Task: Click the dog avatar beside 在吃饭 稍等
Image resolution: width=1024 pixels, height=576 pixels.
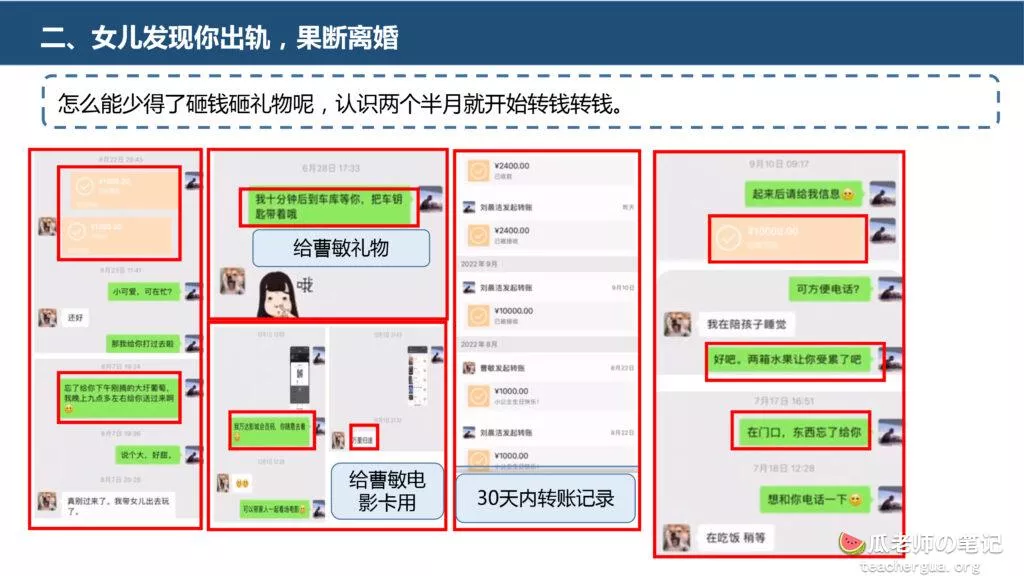Action: click(678, 537)
